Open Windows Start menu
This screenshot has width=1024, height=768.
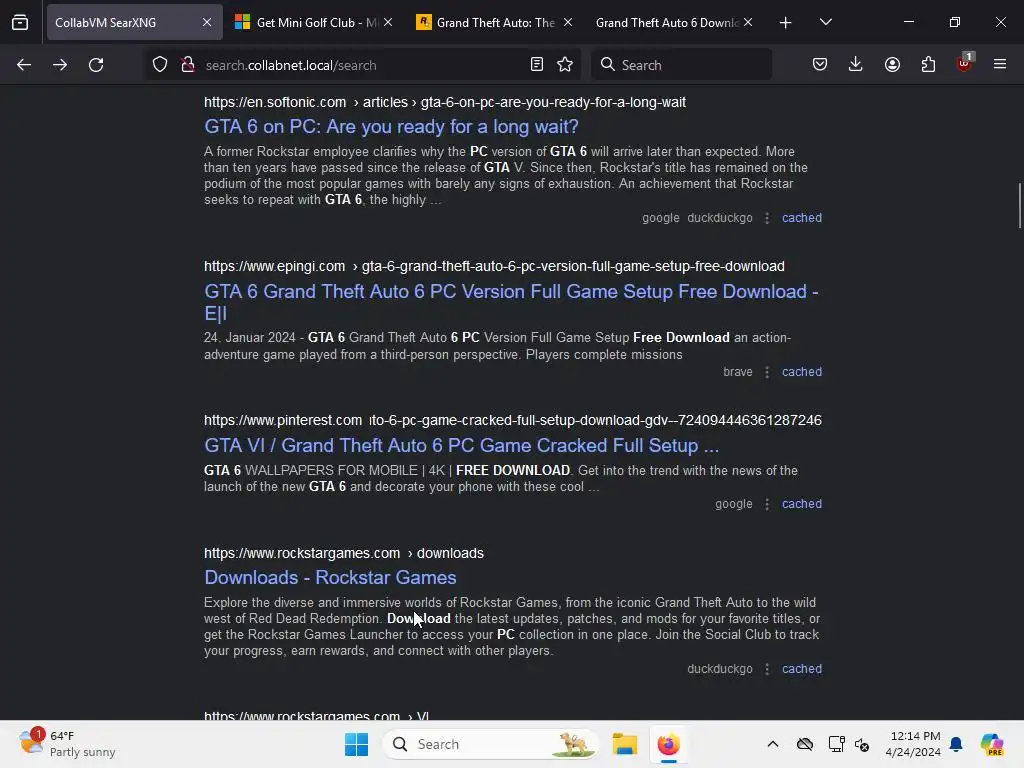point(356,744)
